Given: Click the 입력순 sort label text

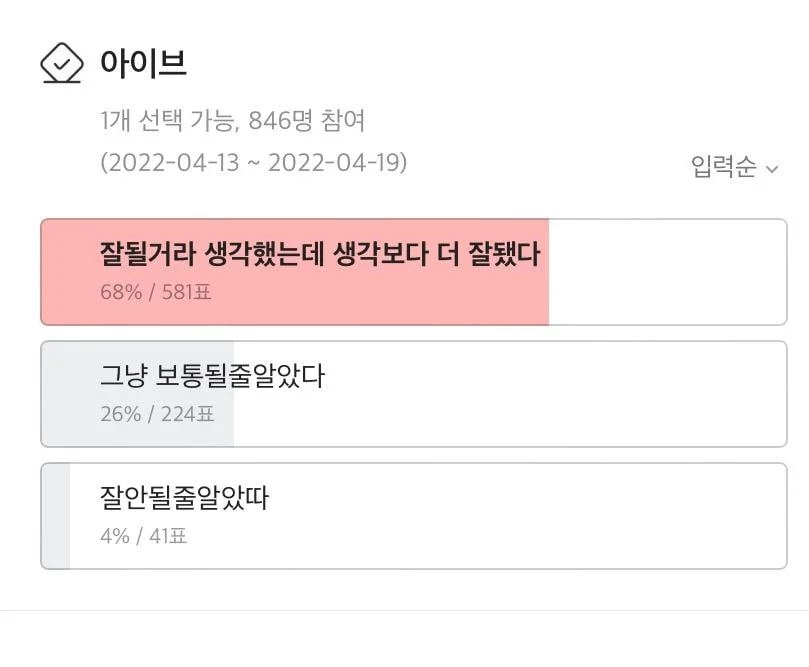Looking at the screenshot, I should tap(723, 167).
